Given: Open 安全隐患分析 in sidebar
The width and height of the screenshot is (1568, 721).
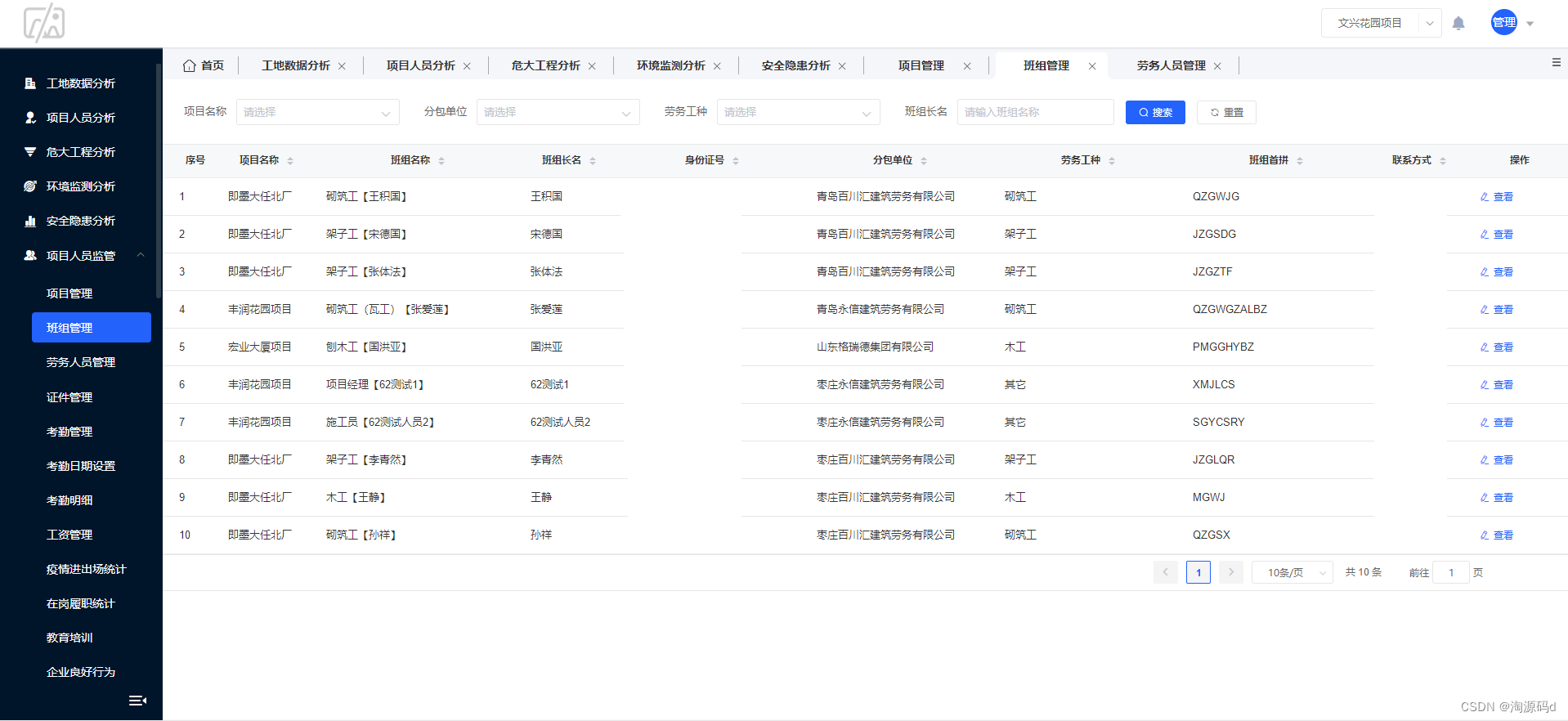Looking at the screenshot, I should click(x=81, y=221).
